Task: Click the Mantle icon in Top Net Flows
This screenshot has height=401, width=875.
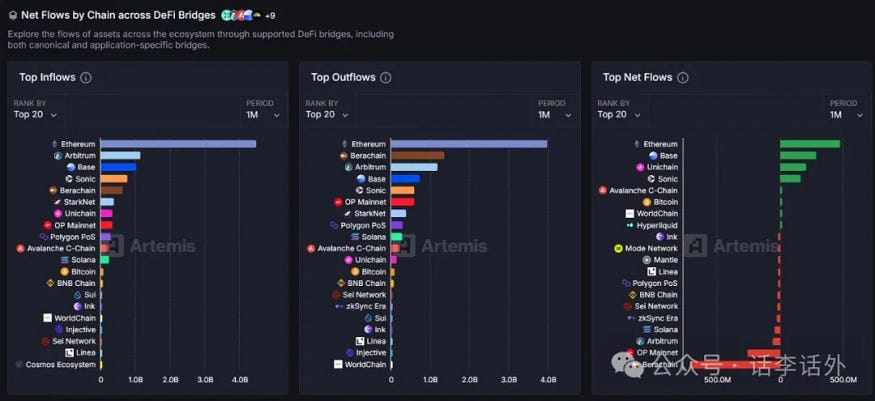Action: point(646,260)
